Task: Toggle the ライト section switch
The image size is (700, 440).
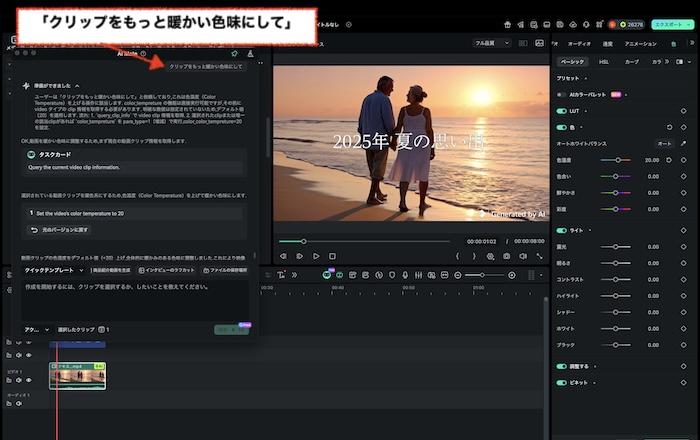Action: (x=562, y=230)
